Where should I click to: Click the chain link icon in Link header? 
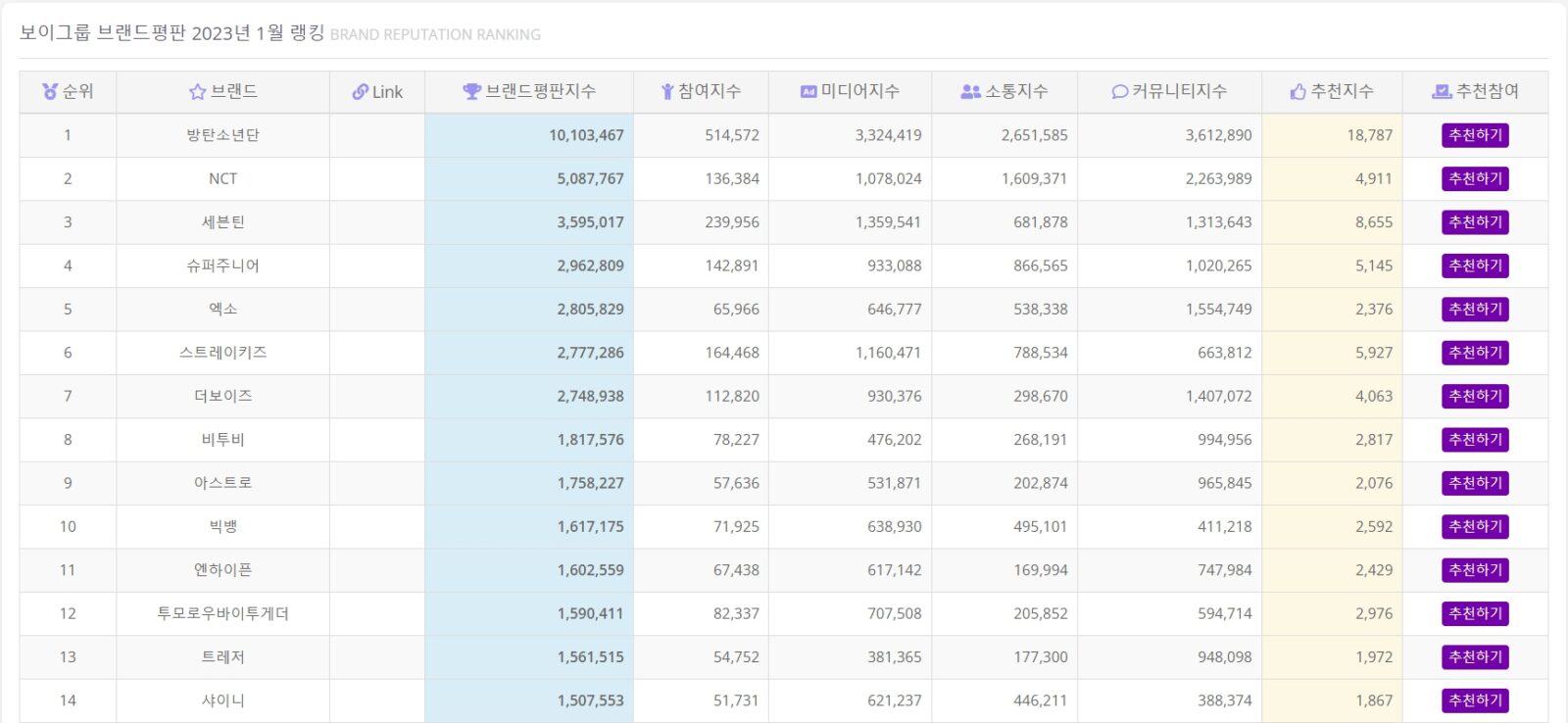coord(360,92)
